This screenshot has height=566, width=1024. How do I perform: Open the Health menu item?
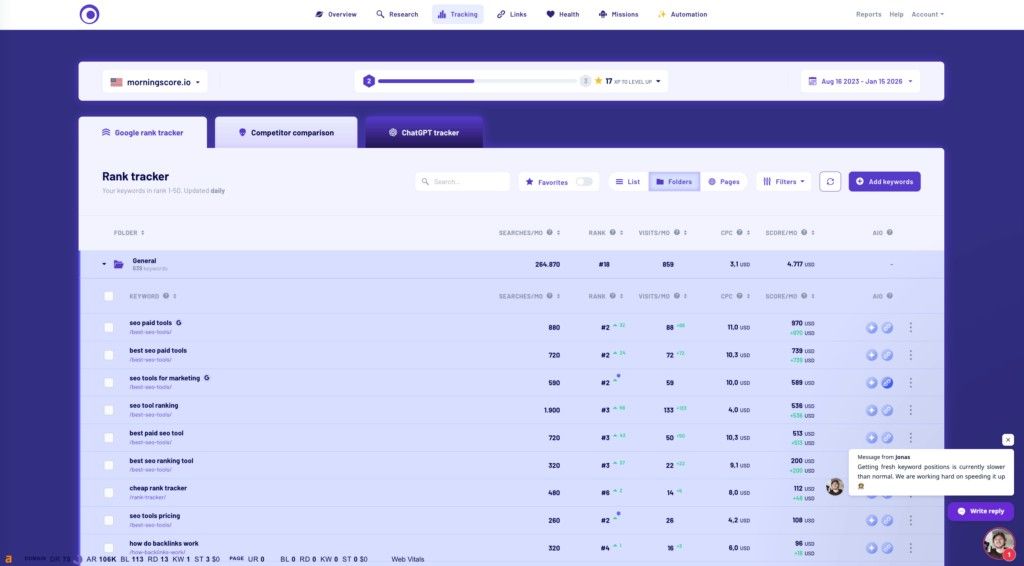pyautogui.click(x=563, y=14)
